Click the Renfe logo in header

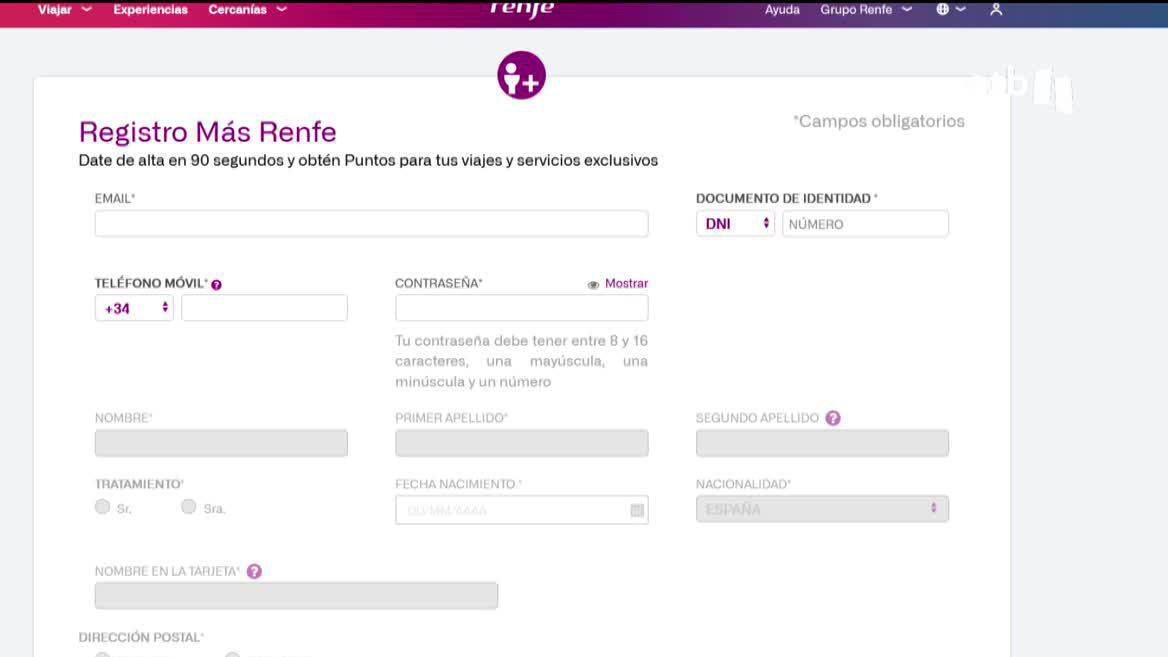(x=522, y=8)
